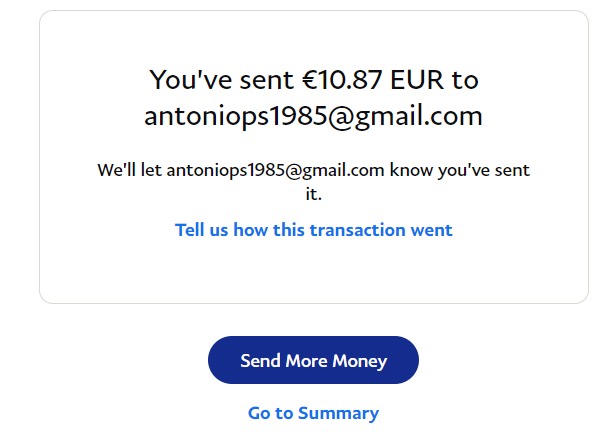Click Tell us how this transaction went
Screen dimensions: 609x432
coord(313,230)
